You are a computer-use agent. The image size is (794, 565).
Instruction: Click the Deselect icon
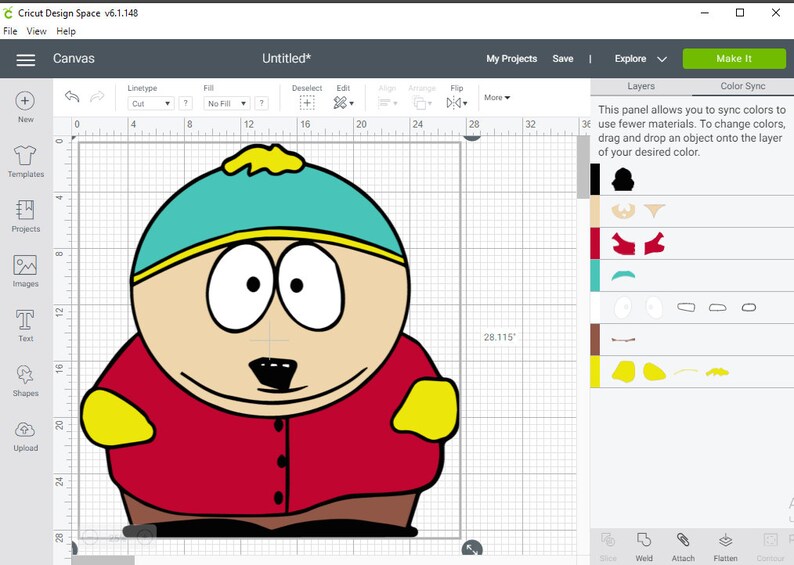307,103
